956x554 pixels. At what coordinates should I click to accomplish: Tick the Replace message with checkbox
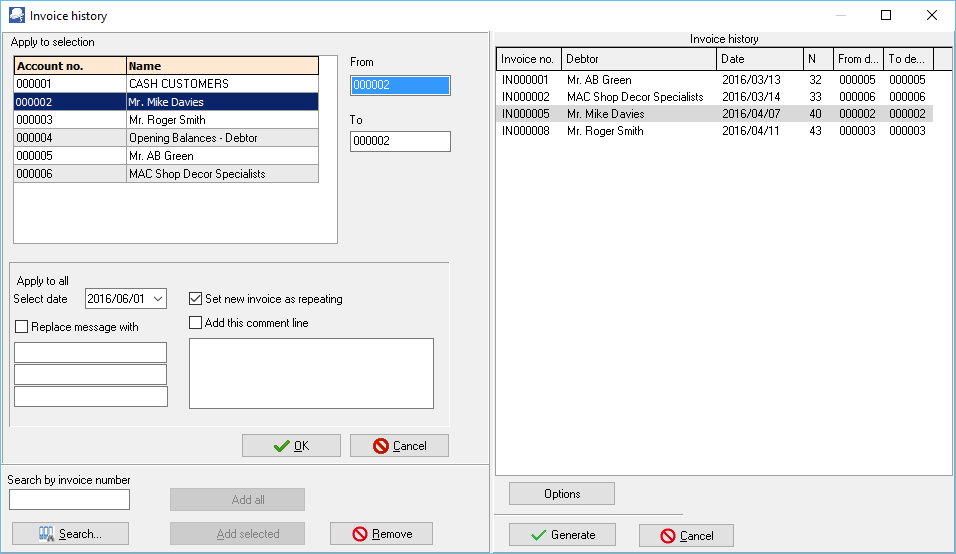pyautogui.click(x=22, y=327)
